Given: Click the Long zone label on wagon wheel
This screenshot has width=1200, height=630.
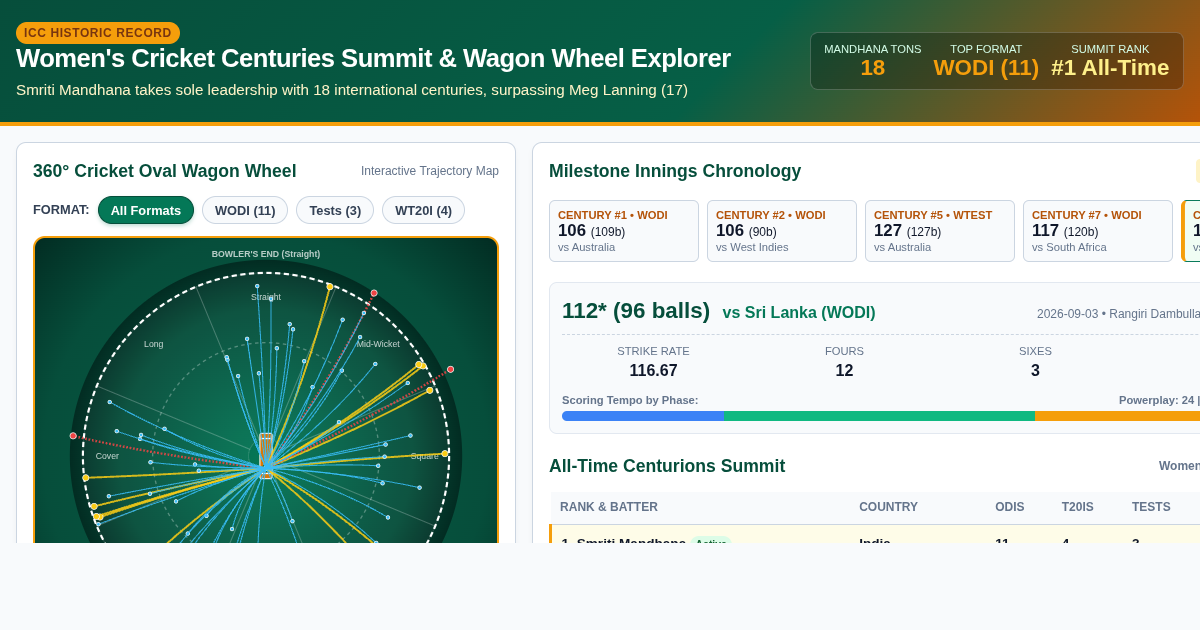Looking at the screenshot, I should [154, 344].
